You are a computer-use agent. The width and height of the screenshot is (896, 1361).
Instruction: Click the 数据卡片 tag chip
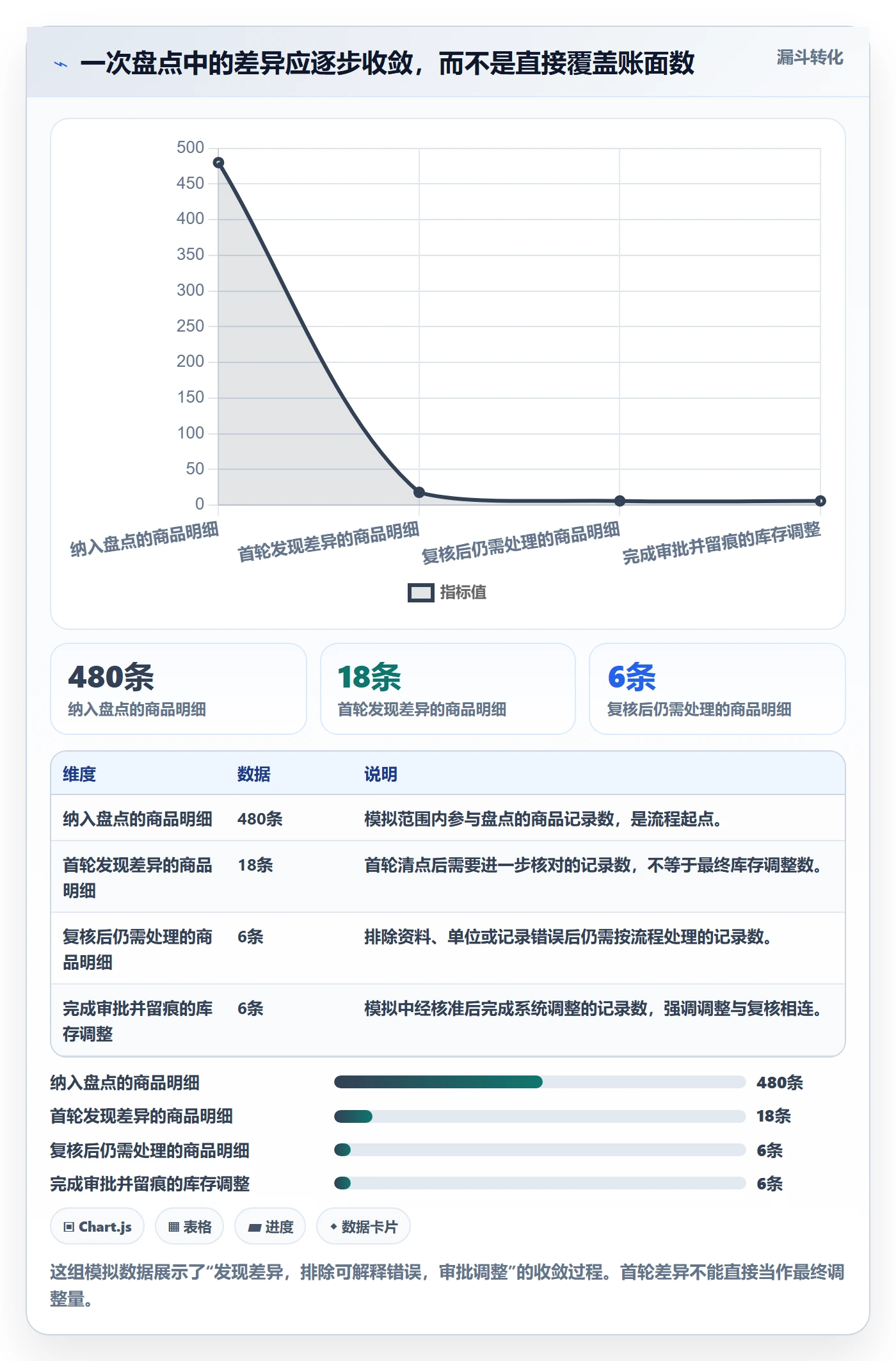click(364, 1227)
